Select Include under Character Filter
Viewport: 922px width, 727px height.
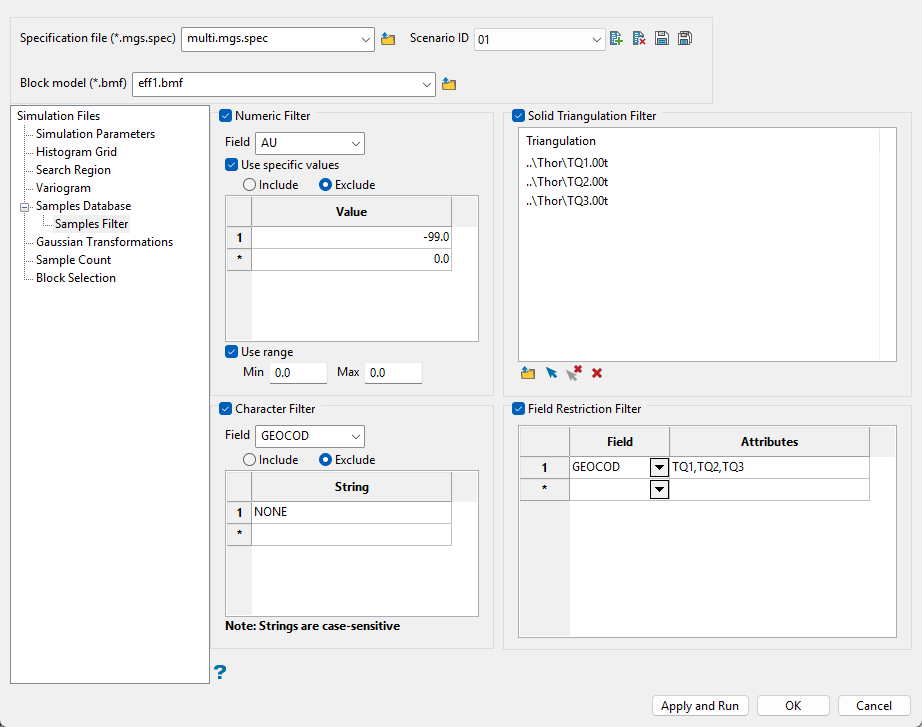(249, 460)
